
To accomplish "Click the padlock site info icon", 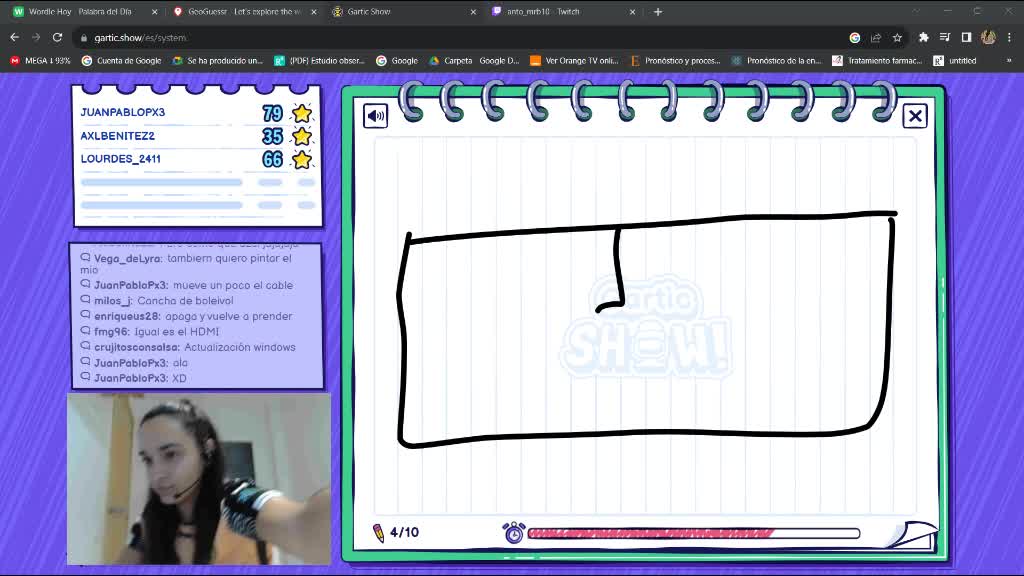I will [84, 38].
